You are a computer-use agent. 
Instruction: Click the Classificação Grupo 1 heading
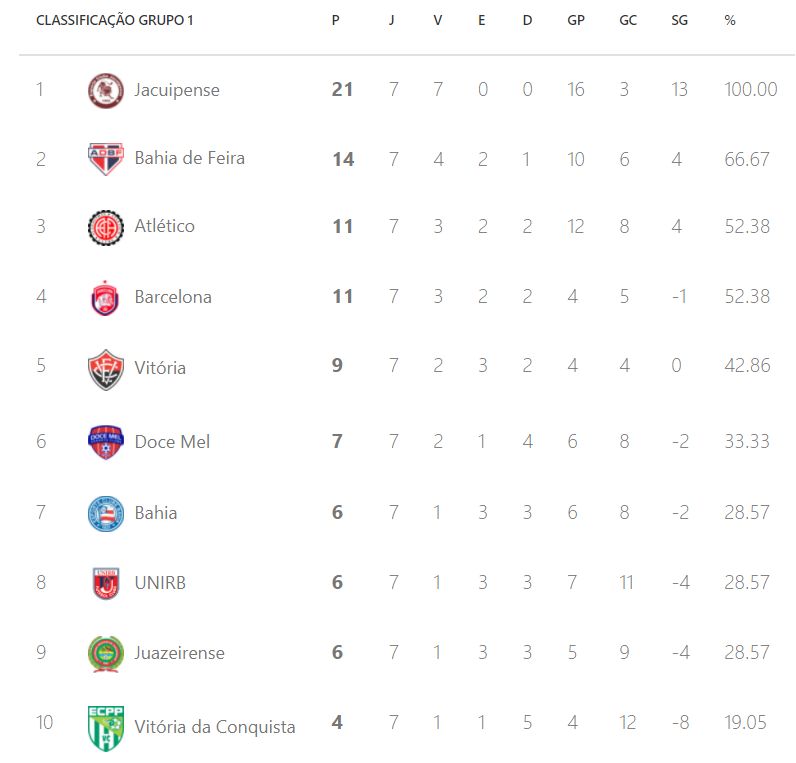point(114,21)
